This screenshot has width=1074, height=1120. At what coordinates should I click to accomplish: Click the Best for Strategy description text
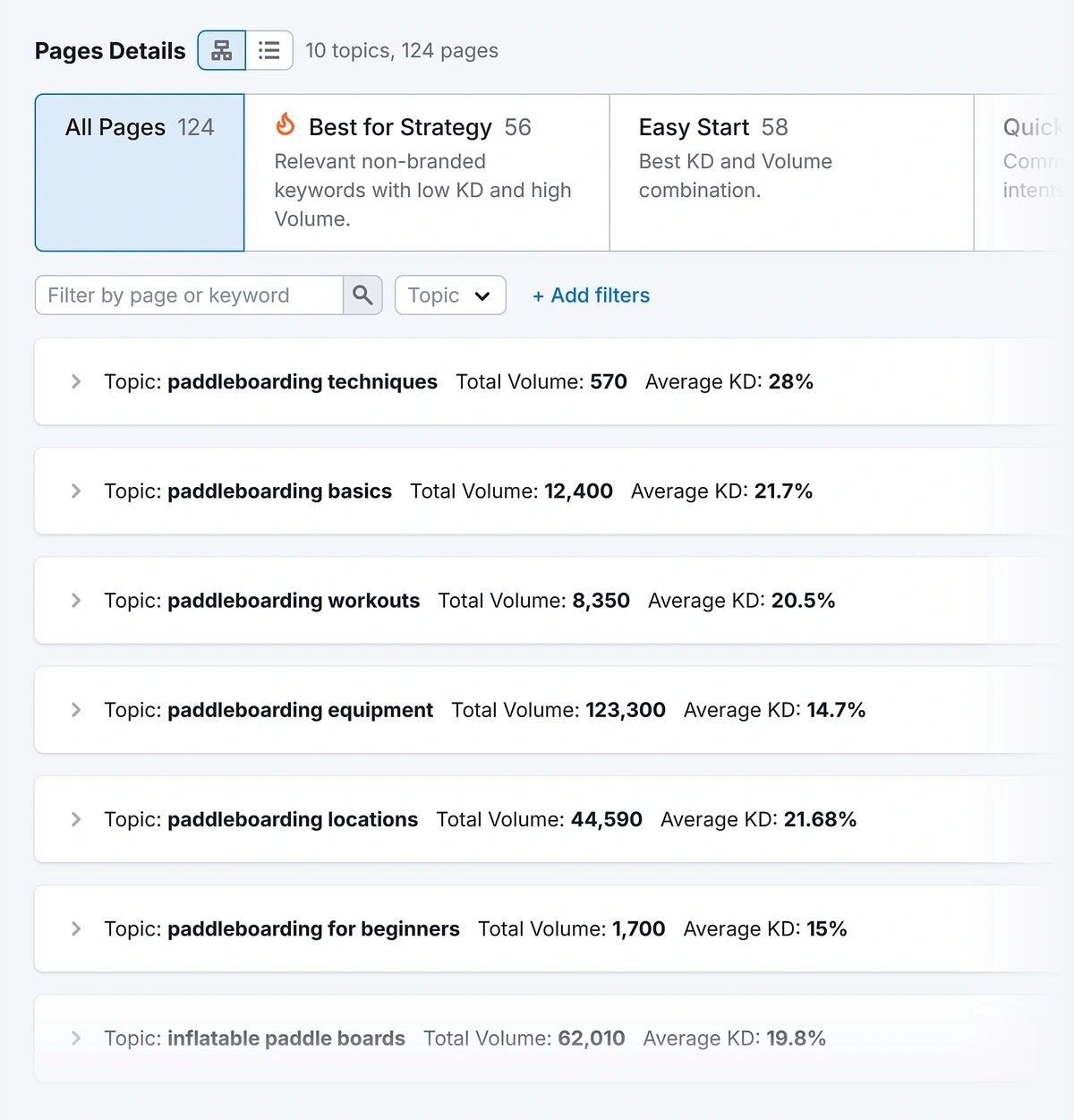point(422,190)
